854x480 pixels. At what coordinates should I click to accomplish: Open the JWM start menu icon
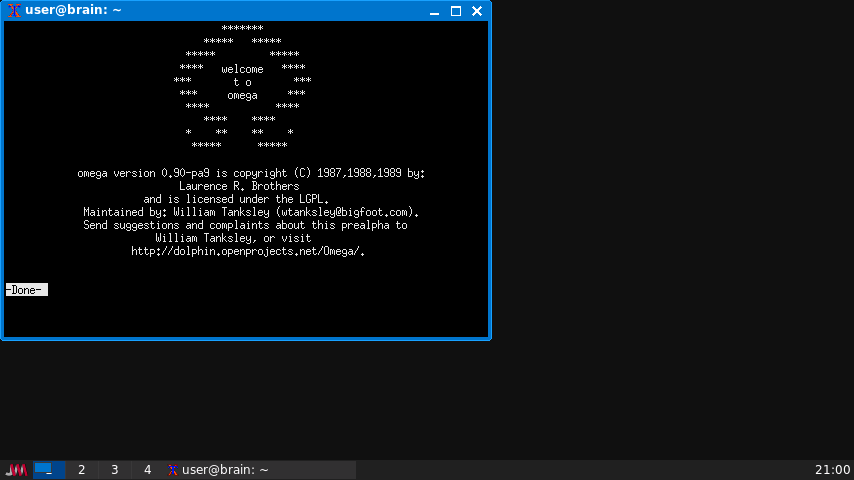click(16, 470)
